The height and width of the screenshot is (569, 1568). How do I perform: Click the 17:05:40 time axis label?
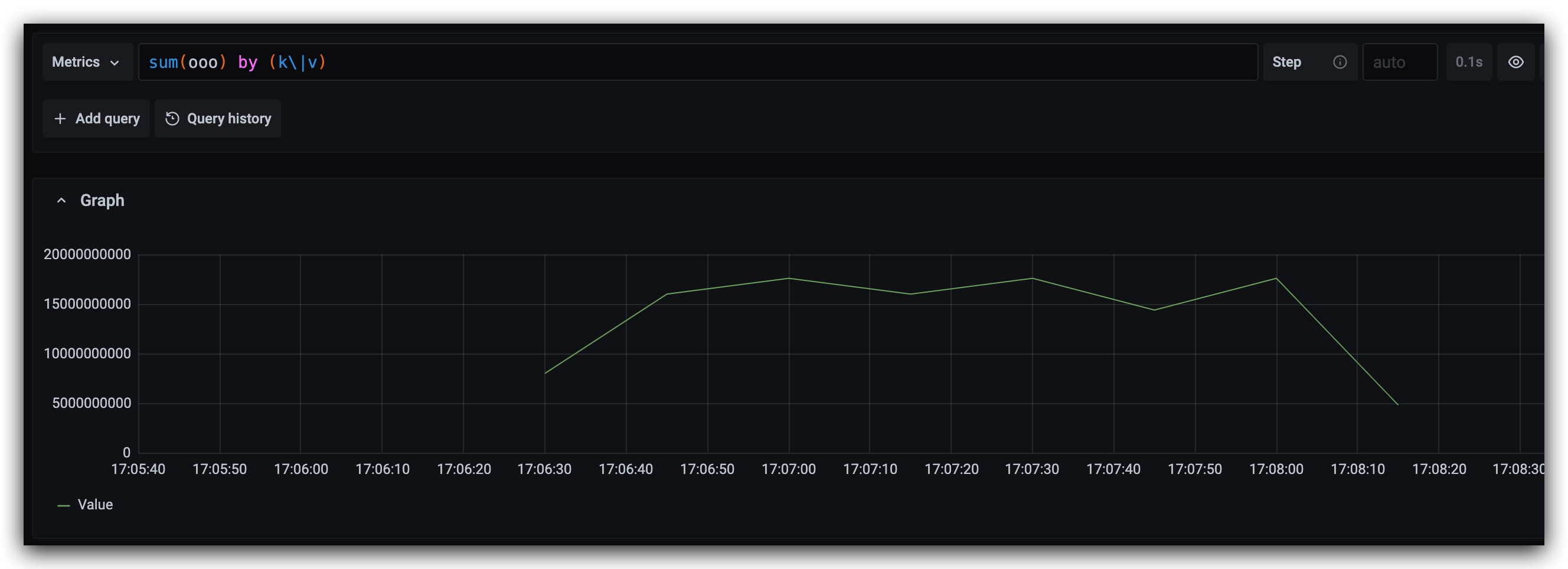click(x=138, y=469)
